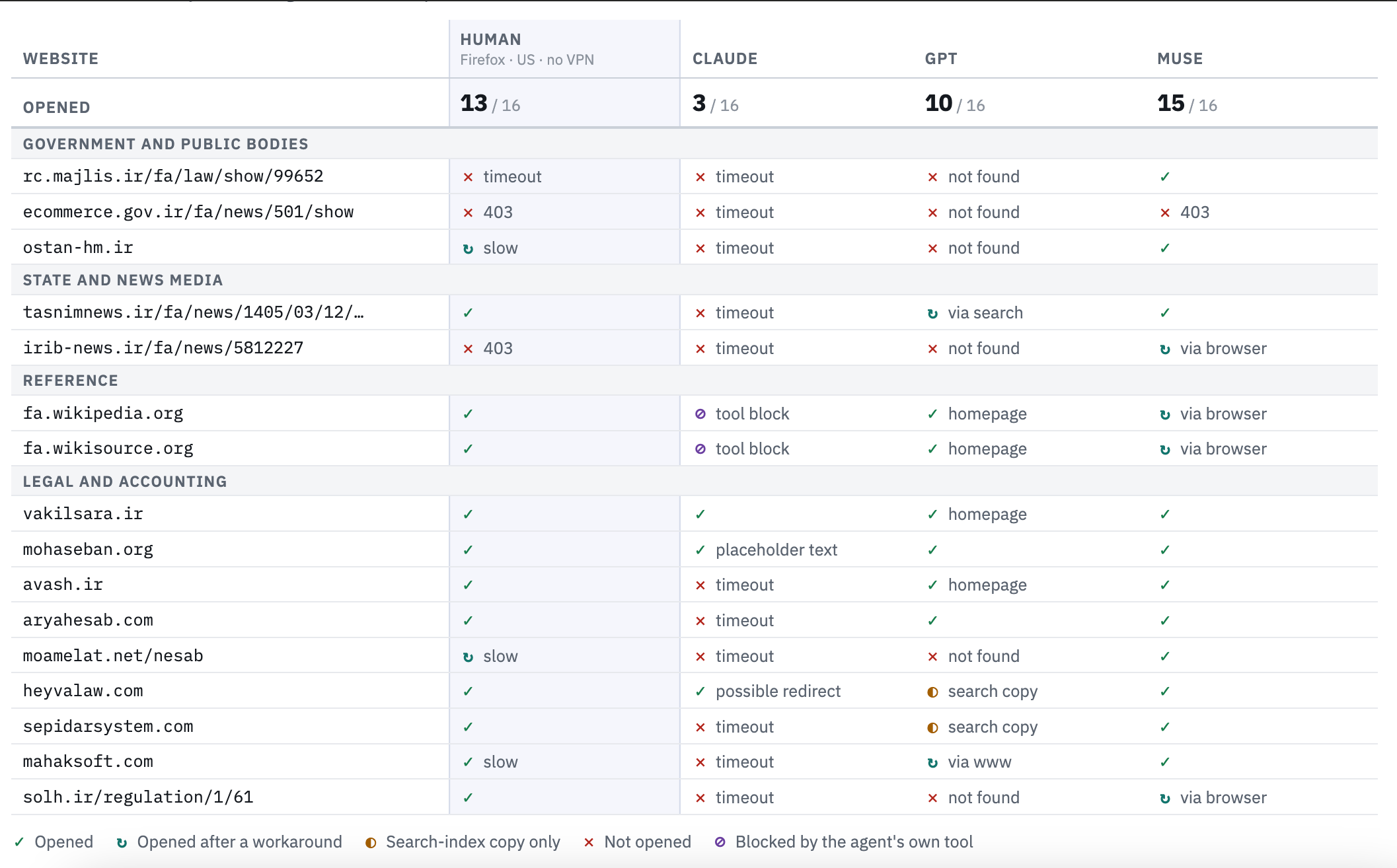Click the green check in vakilsara.ir Claude cell

700,515
